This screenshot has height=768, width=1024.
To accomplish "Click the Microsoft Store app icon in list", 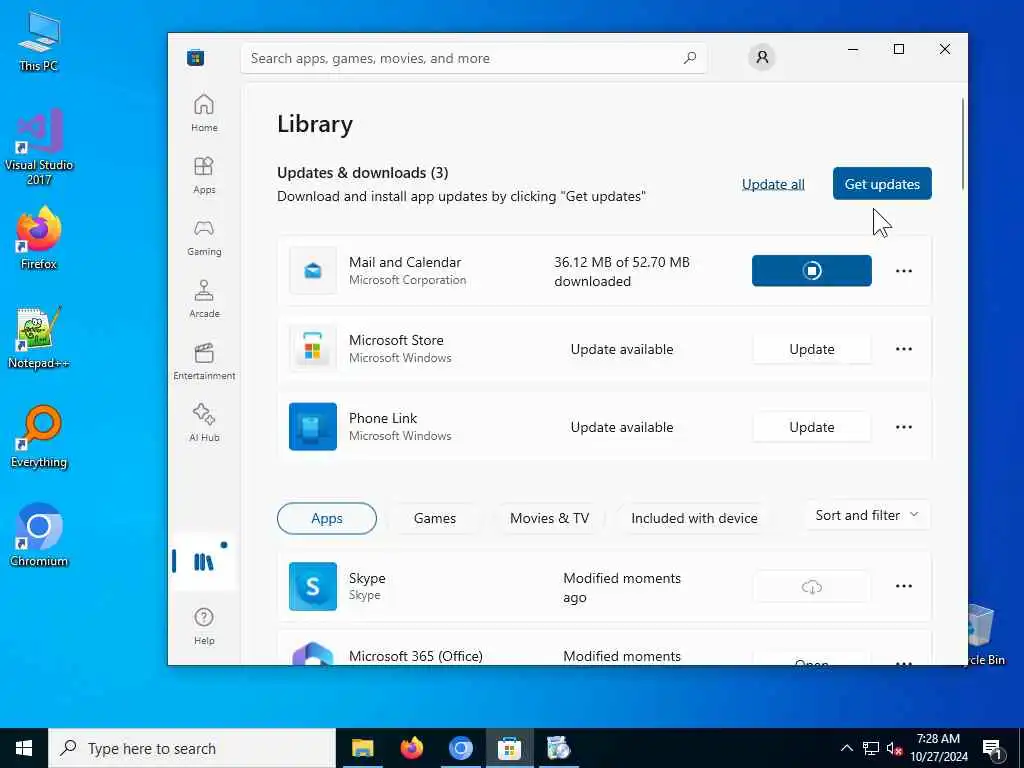I will pyautogui.click(x=313, y=349).
